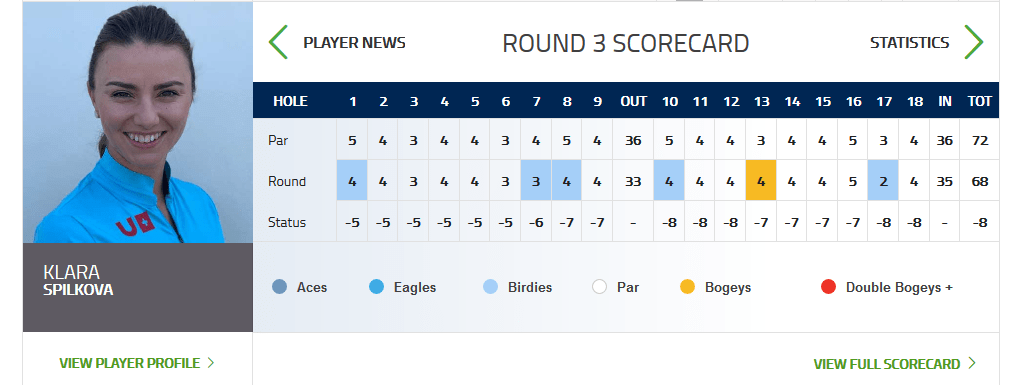Screen dimensions: 1029x385
Task: Click the green left arrow beside Player News
Action: click(x=278, y=43)
